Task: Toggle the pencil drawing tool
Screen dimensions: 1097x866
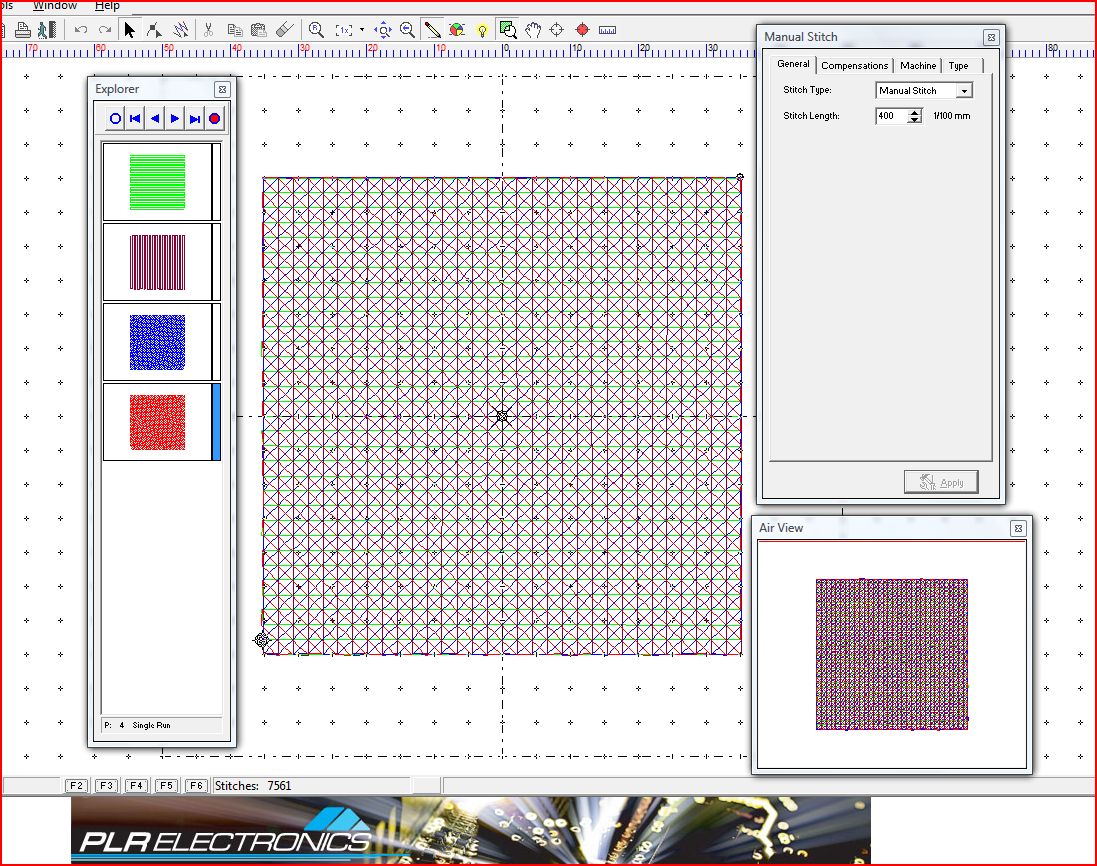Action: point(432,30)
